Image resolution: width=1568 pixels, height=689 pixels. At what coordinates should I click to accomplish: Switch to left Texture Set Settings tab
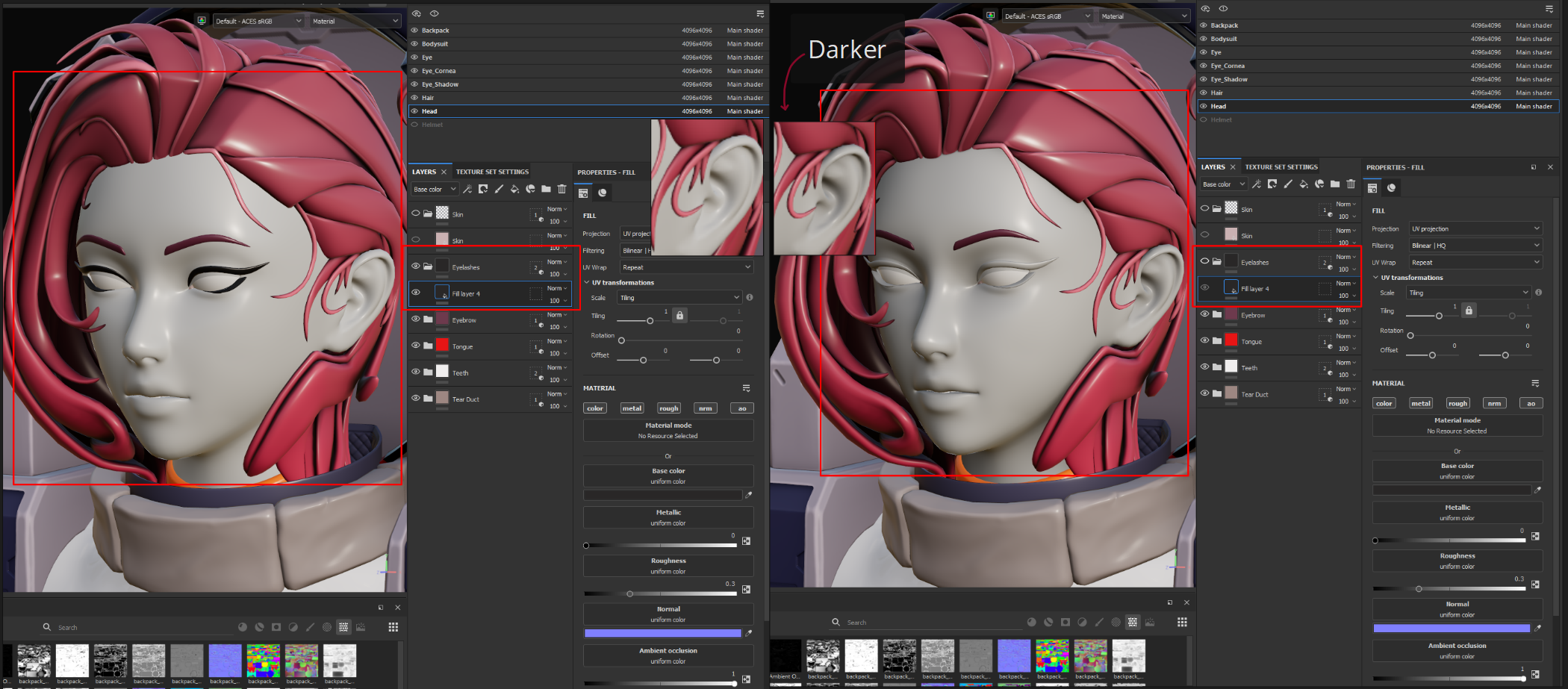click(x=492, y=172)
